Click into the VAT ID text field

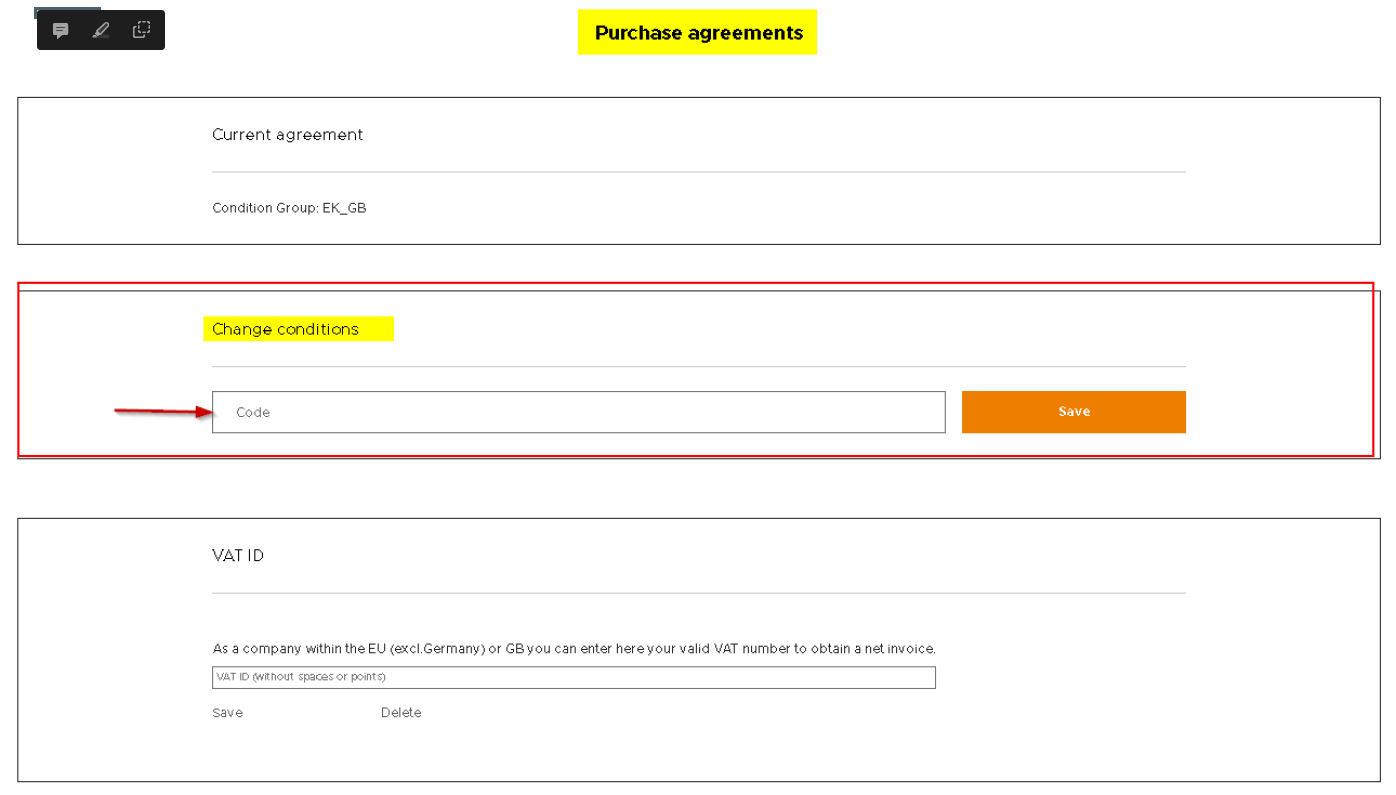[x=574, y=677]
